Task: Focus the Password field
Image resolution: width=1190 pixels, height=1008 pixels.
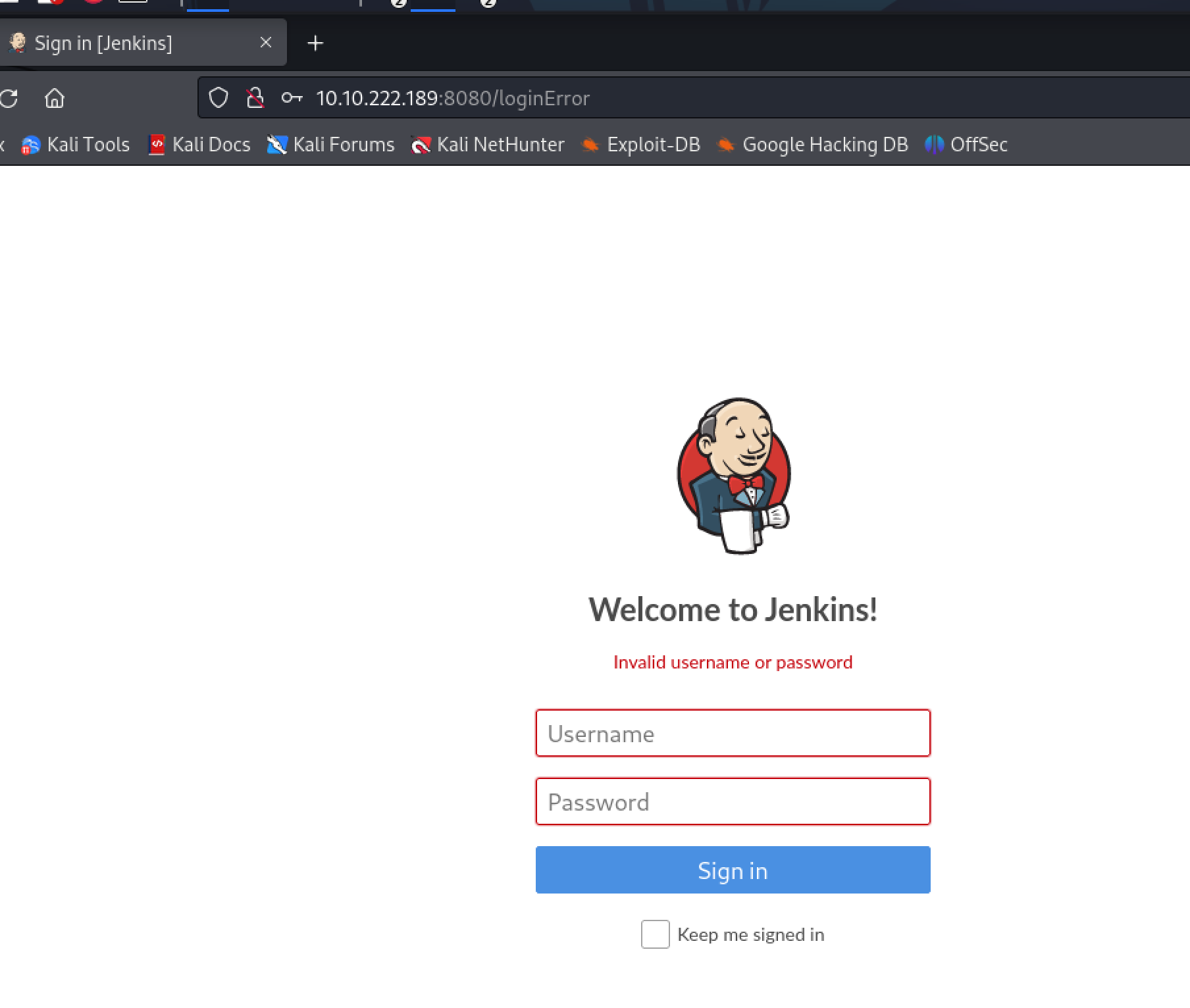Action: [x=733, y=801]
